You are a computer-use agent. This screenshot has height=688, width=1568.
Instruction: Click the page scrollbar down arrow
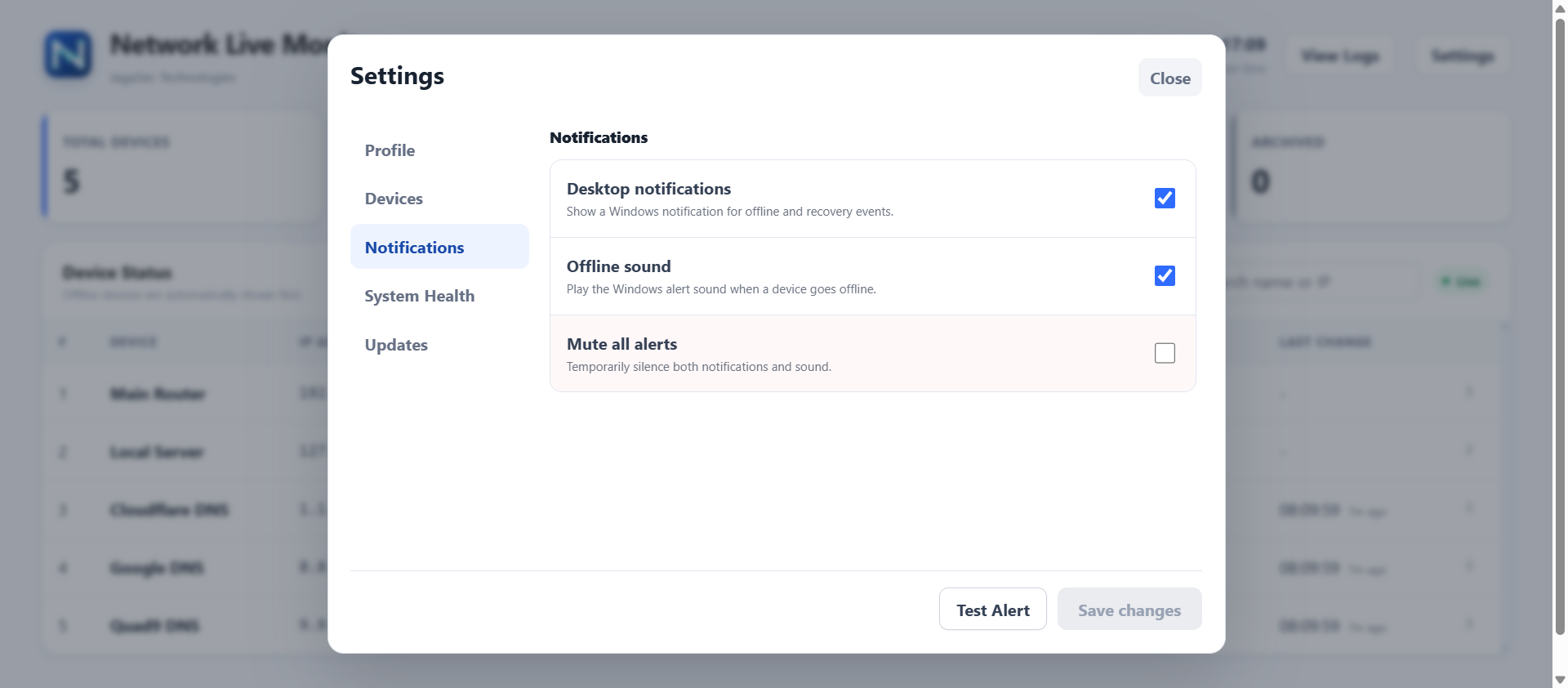click(1560, 680)
